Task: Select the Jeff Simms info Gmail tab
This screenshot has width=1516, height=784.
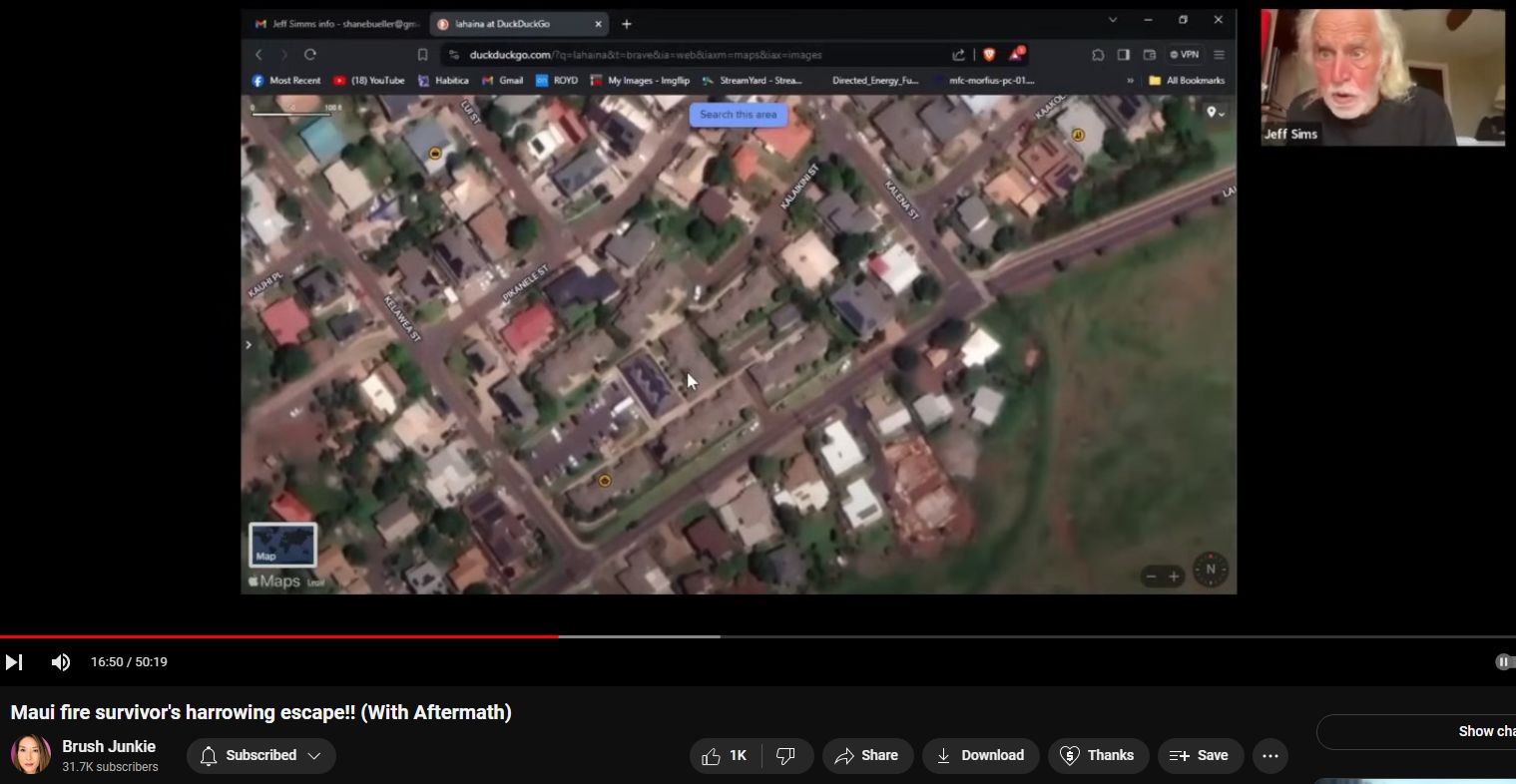Action: click(336, 23)
